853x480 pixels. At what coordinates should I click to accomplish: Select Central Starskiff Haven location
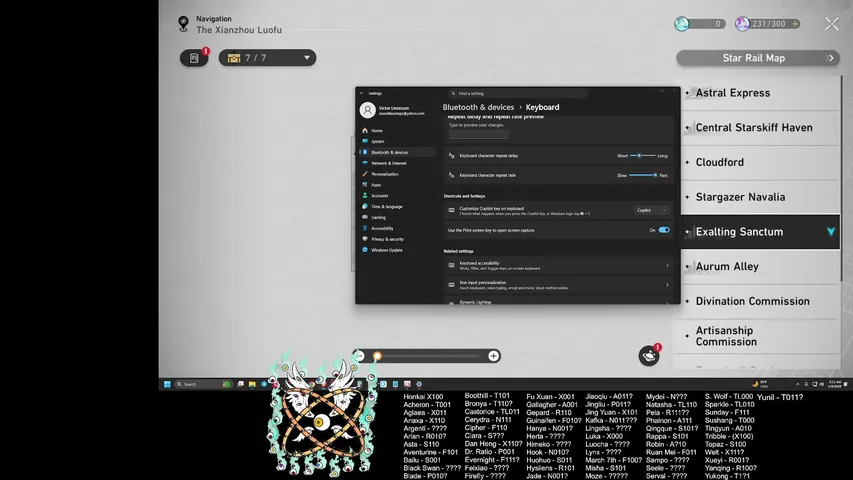[759, 128]
